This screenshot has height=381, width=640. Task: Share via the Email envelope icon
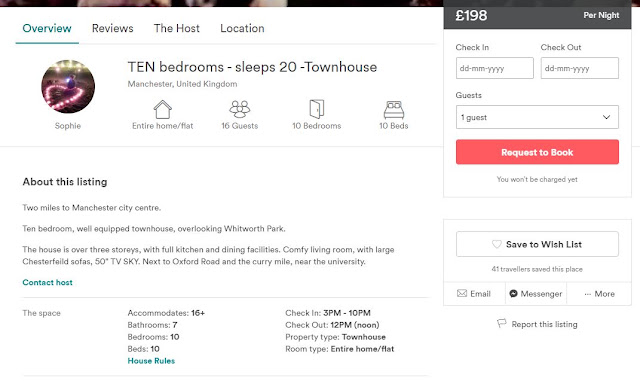[462, 293]
